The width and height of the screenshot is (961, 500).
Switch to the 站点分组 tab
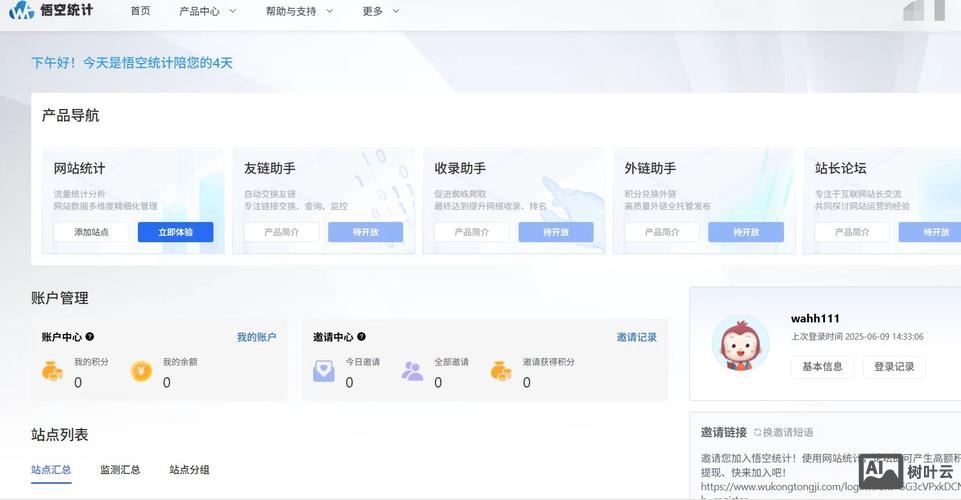189,470
